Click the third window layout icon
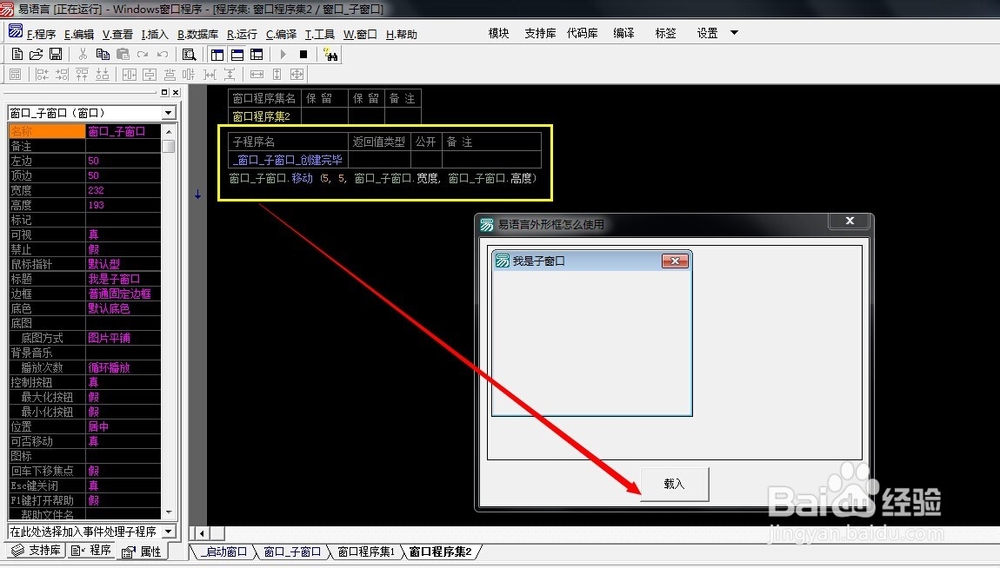The image size is (1000, 568). pyautogui.click(x=256, y=55)
